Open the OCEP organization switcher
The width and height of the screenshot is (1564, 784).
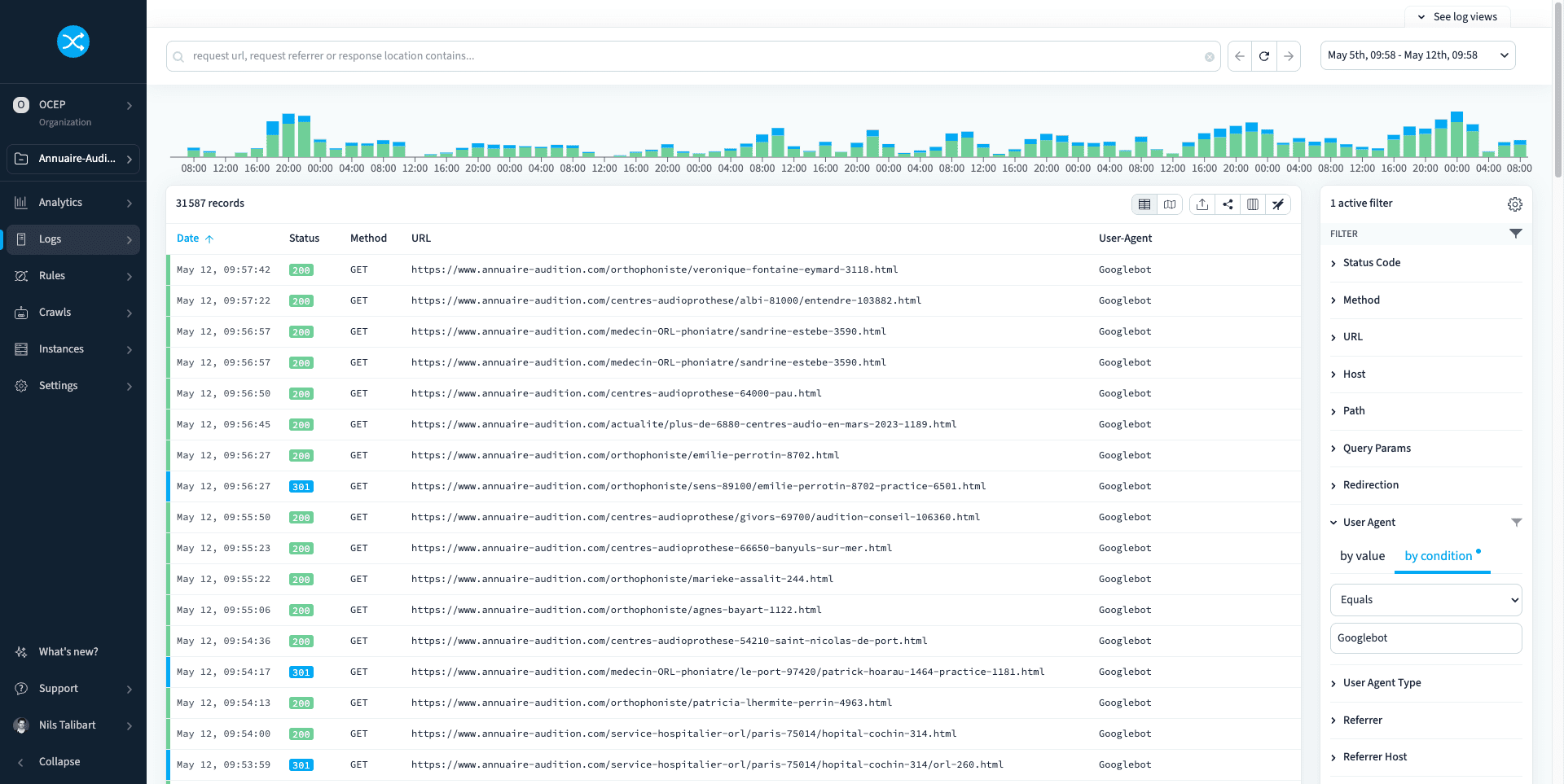click(x=73, y=112)
